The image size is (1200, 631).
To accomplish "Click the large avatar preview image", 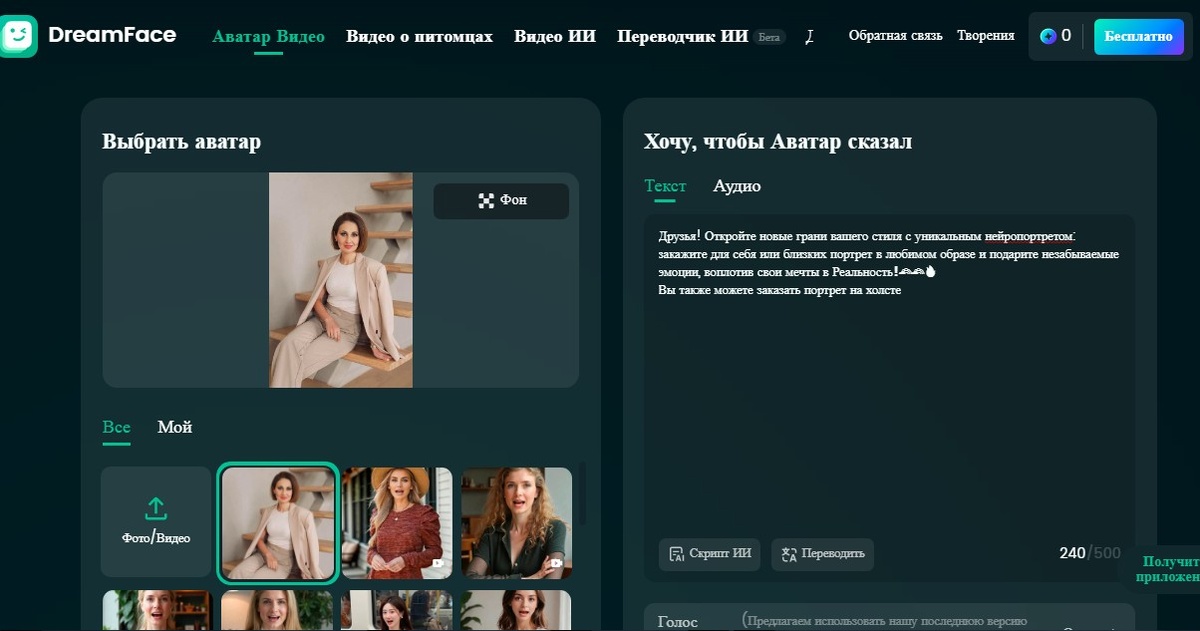I will pyautogui.click(x=341, y=280).
